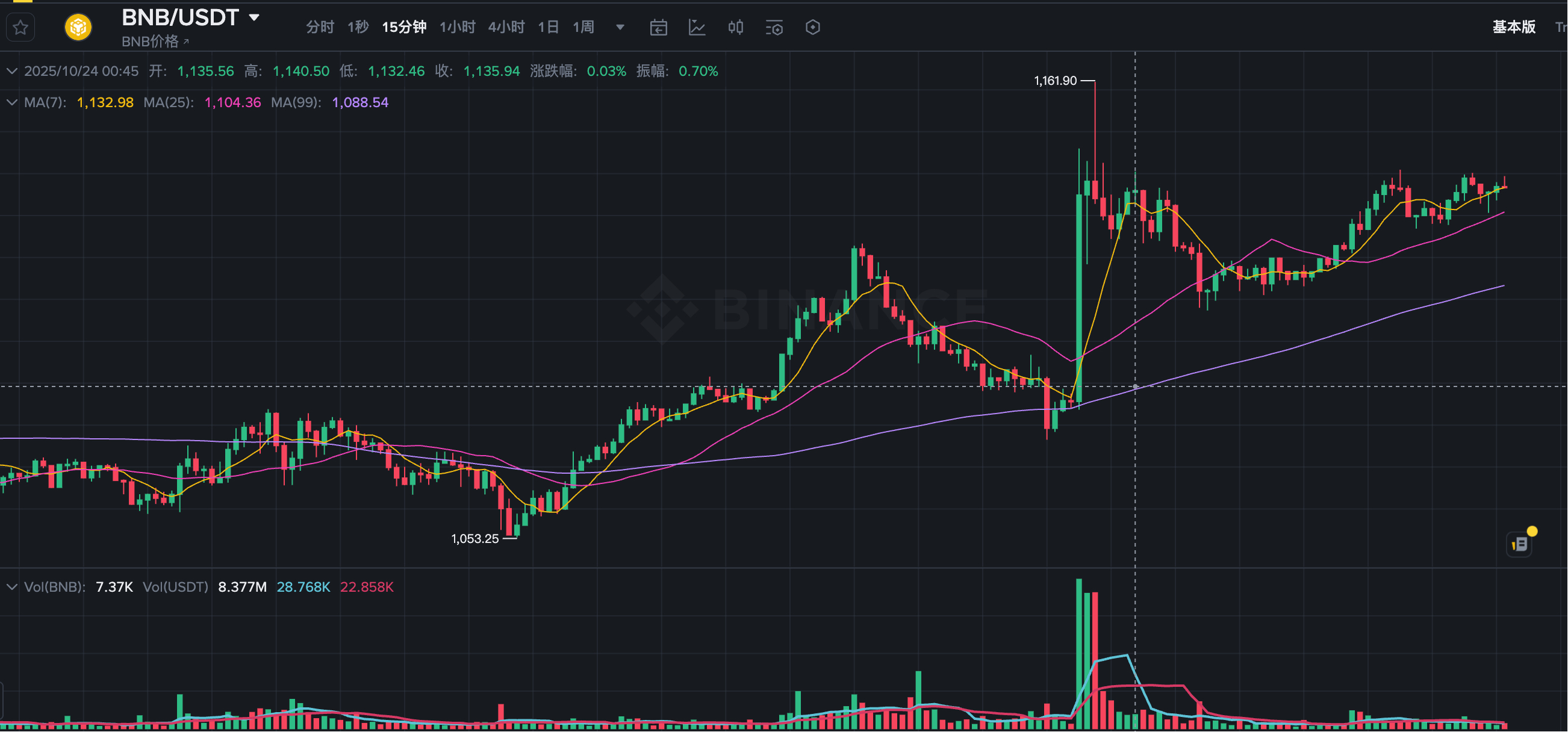This screenshot has width=1568, height=732.
Task: Collapse the MA indicator row chevron
Action: click(x=11, y=102)
